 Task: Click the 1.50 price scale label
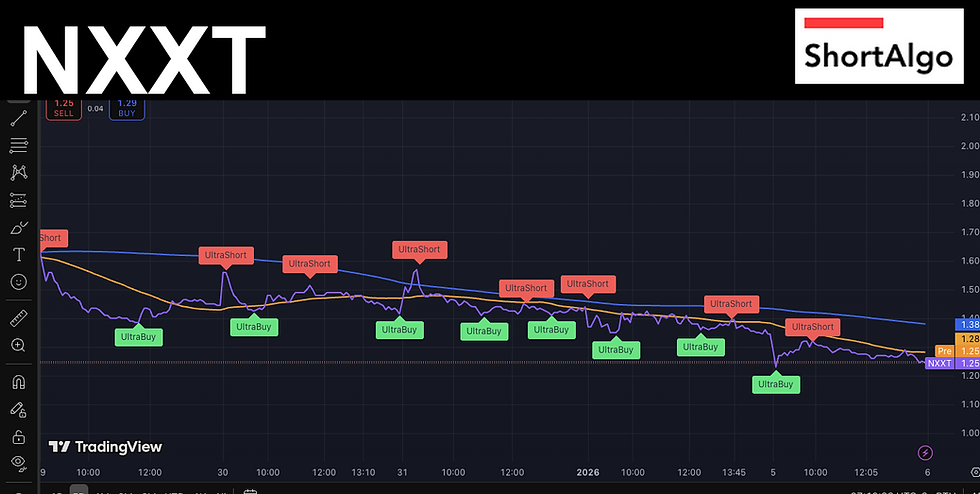pyautogui.click(x=970, y=290)
